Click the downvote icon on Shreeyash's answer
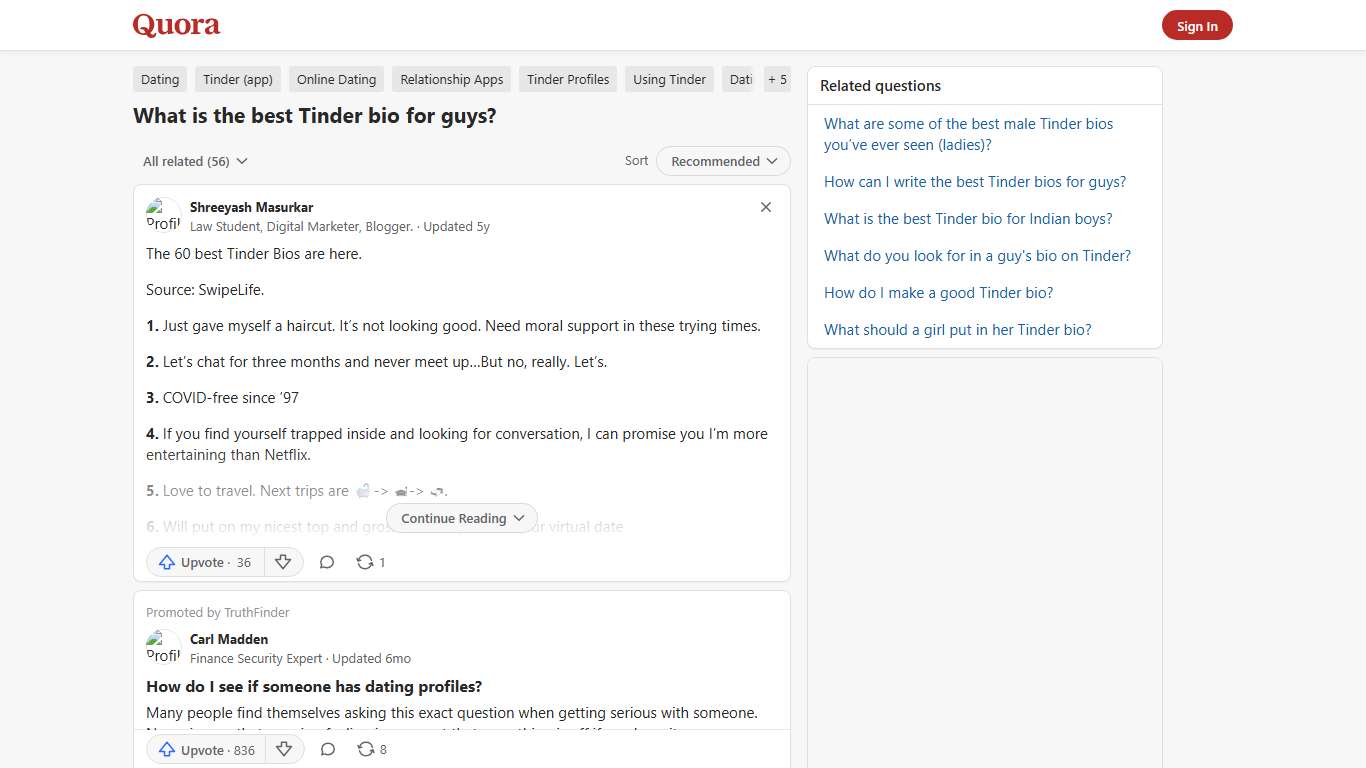 (x=284, y=562)
